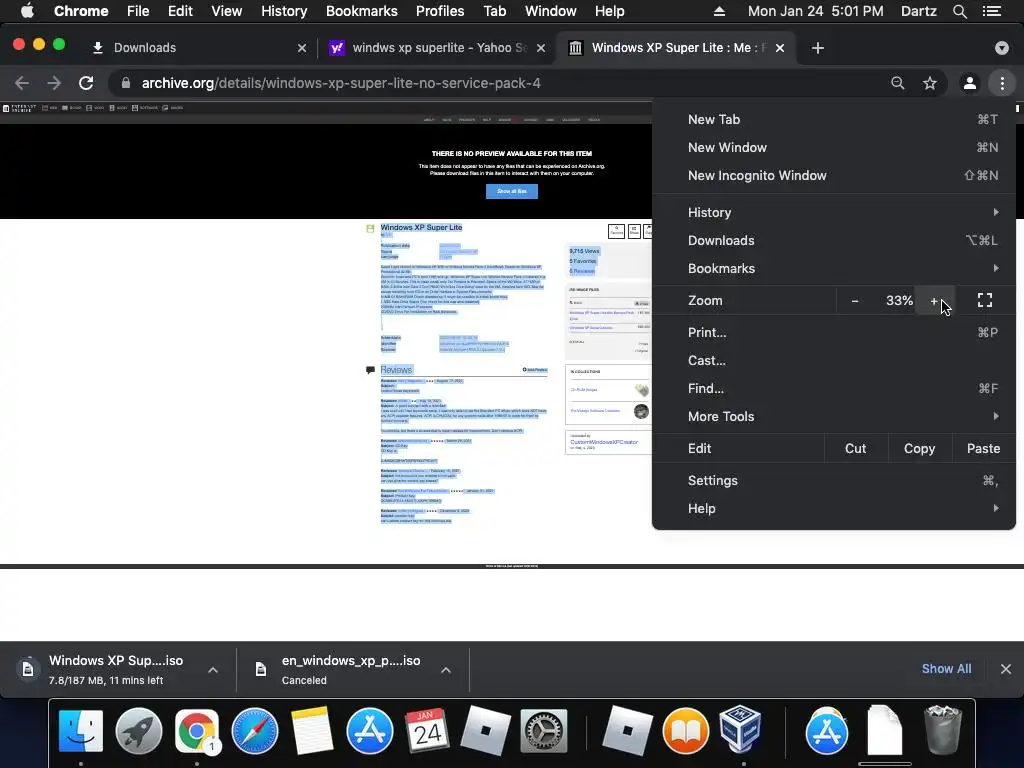Choose New Window from the menu

click(834, 148)
